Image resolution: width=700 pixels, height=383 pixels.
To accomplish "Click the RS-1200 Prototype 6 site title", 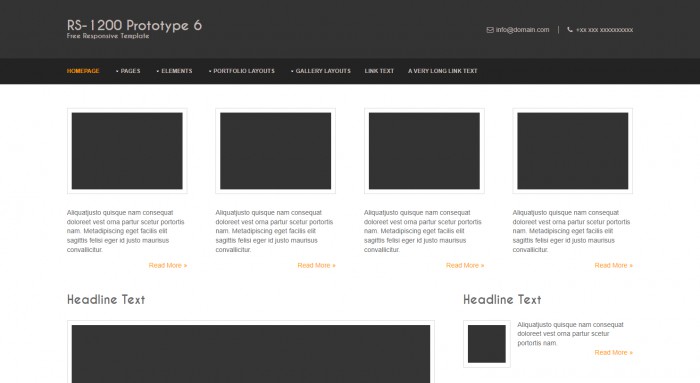I will tap(134, 25).
